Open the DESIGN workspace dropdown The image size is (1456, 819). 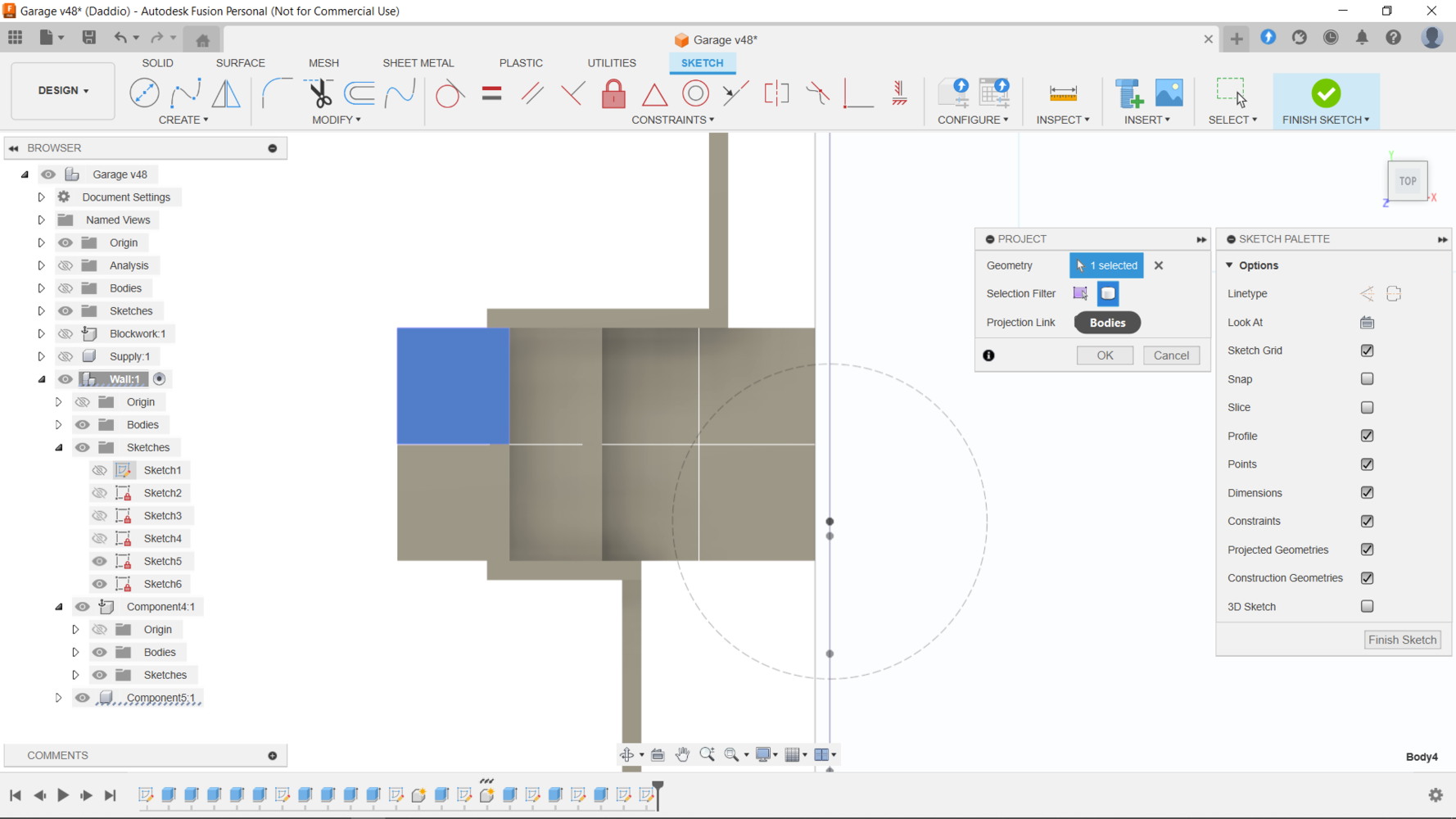63,91
